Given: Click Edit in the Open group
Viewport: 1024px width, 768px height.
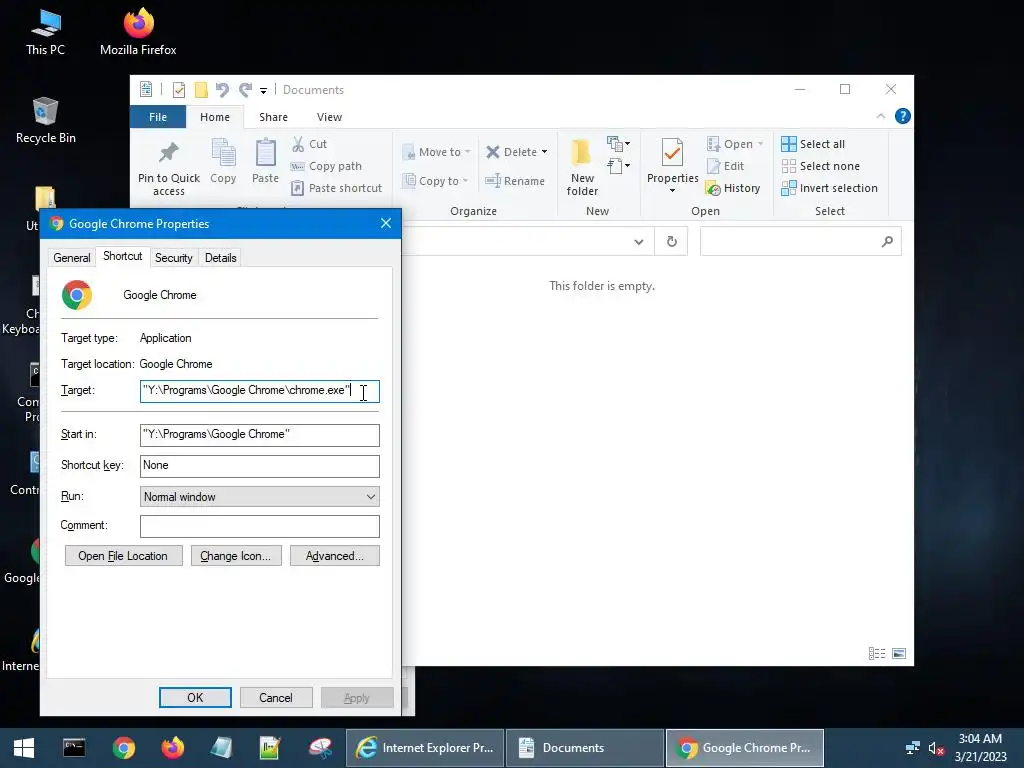Looking at the screenshot, I should pyautogui.click(x=726, y=166).
